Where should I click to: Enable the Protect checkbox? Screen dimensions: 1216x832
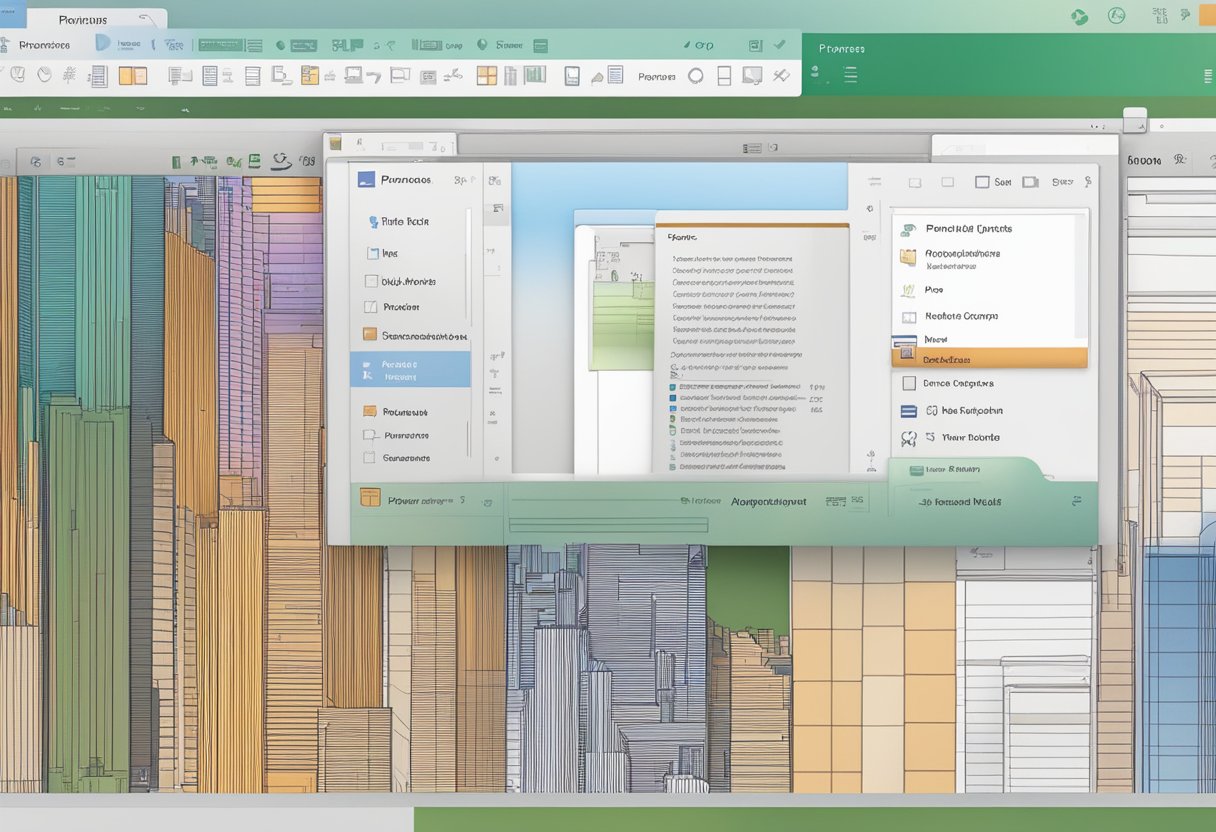(x=369, y=306)
